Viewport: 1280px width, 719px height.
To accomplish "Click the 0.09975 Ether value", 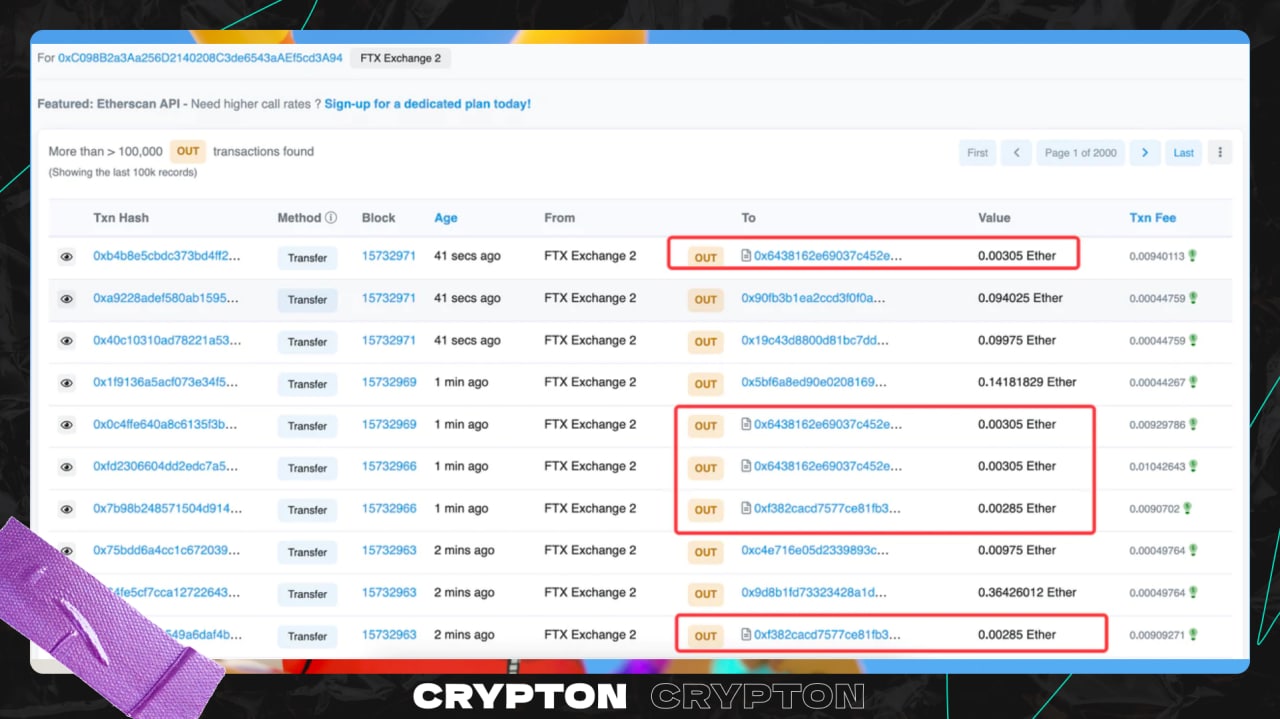I will pyautogui.click(x=1017, y=340).
